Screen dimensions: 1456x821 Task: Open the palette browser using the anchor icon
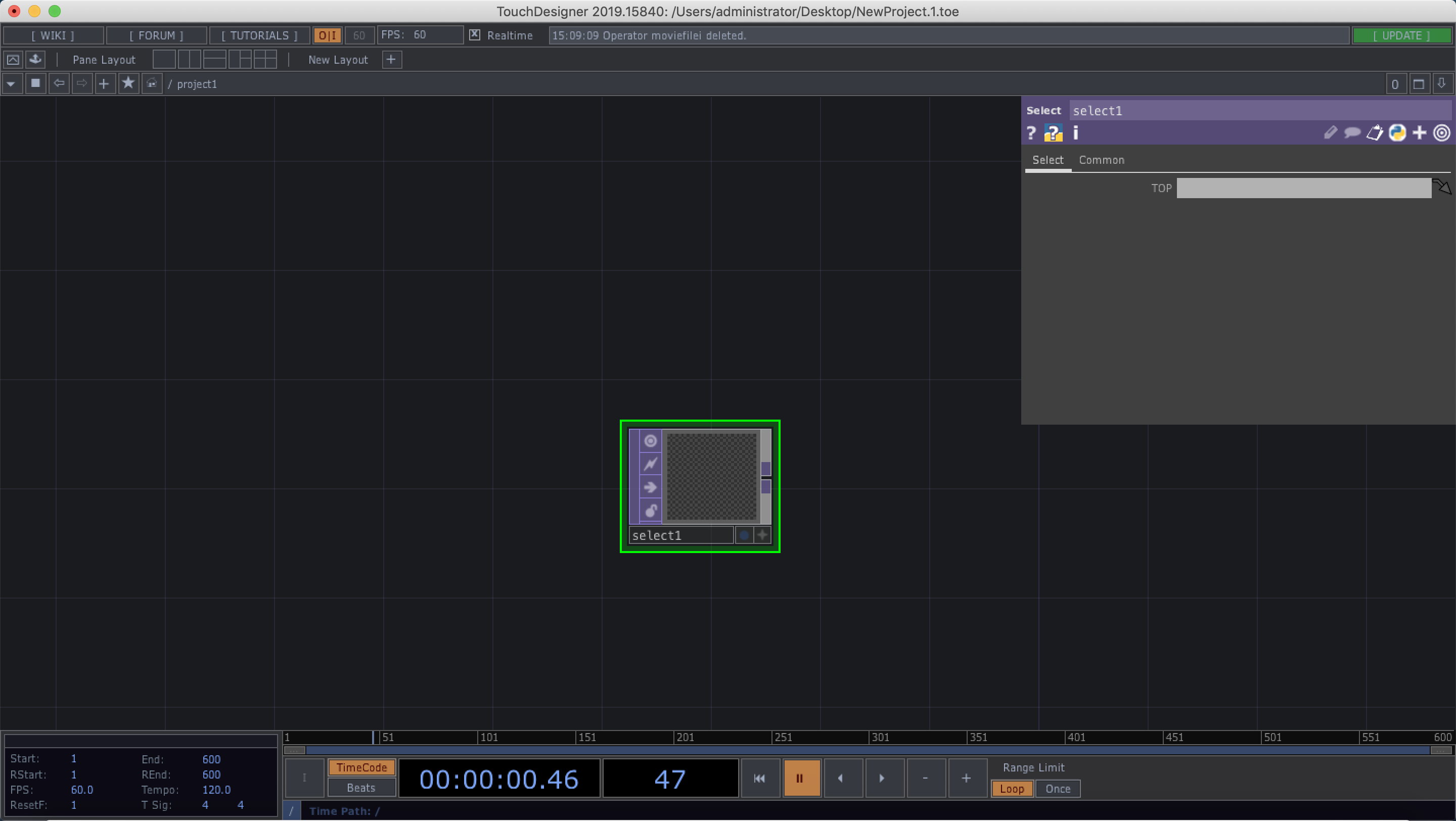point(35,59)
